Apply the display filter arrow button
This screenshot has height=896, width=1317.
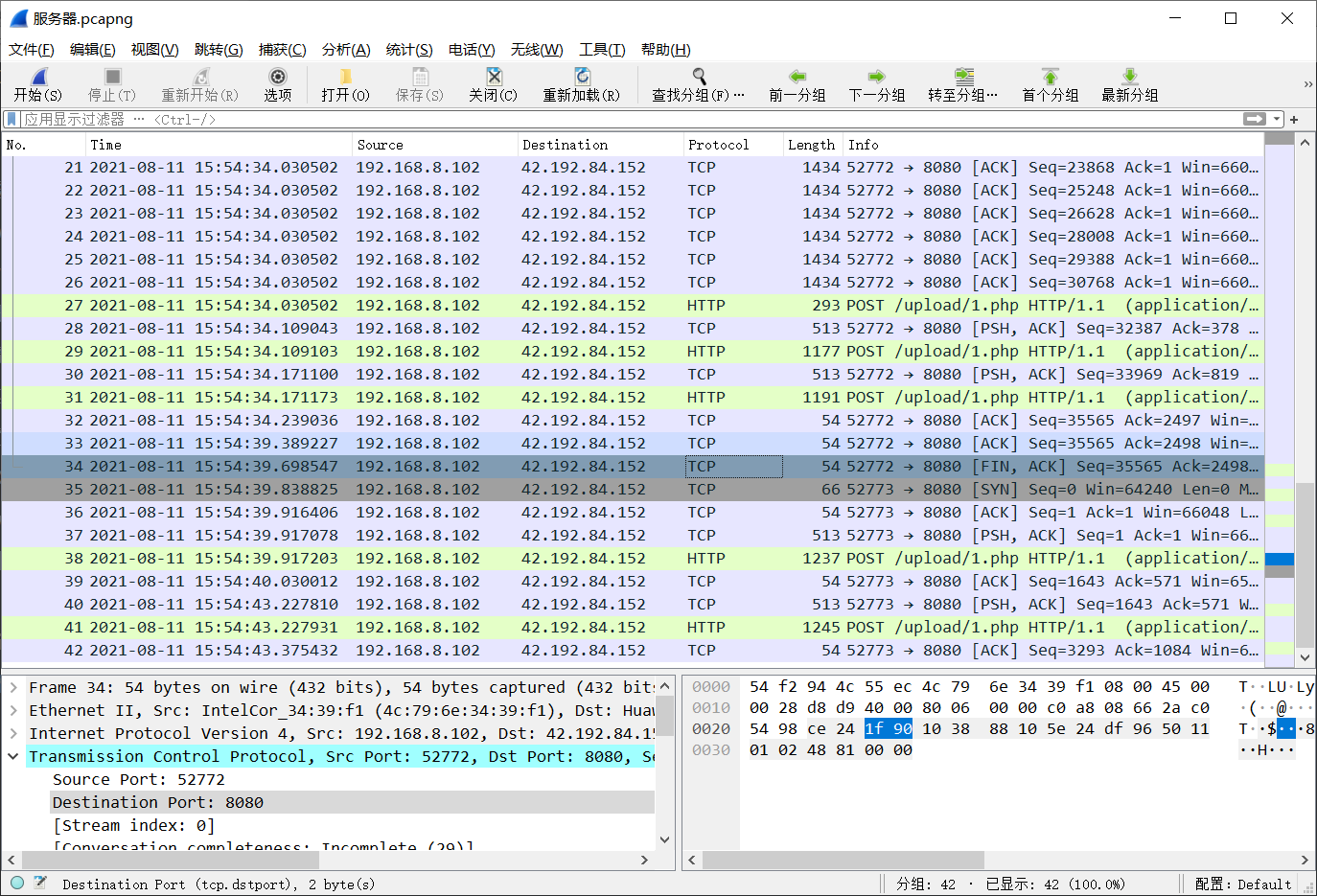pos(1255,119)
